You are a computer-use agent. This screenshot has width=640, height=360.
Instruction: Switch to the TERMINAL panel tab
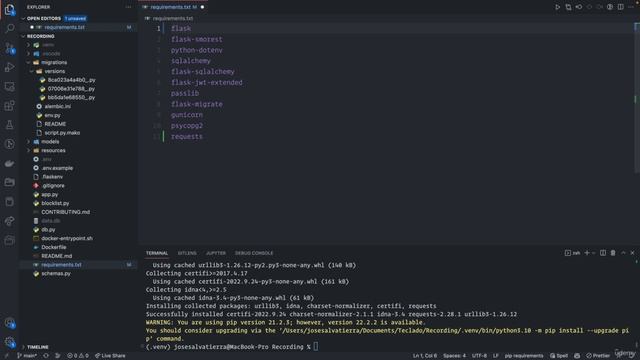click(x=157, y=253)
